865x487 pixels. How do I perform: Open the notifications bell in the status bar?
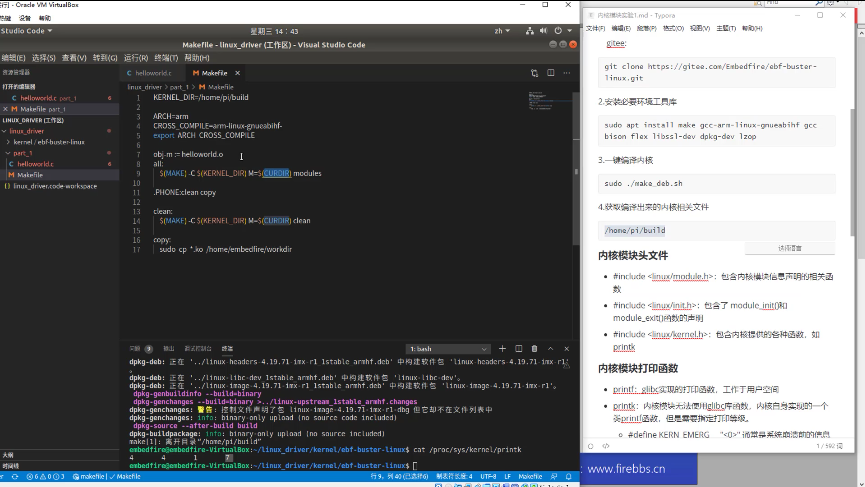point(568,477)
